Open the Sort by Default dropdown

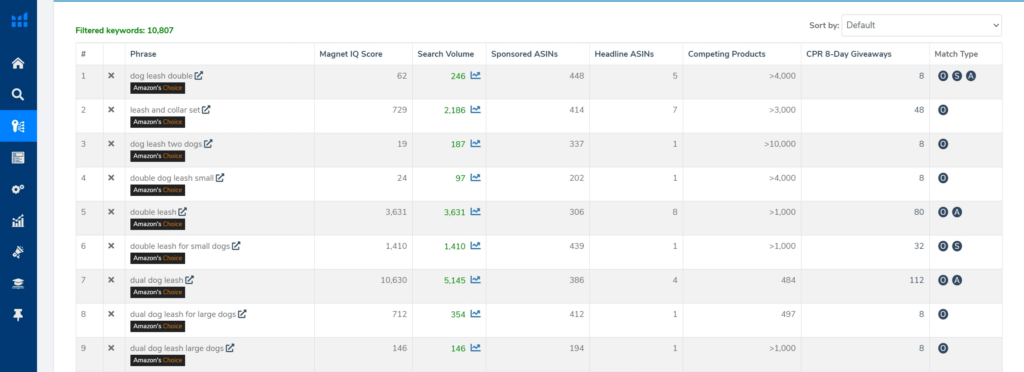[921, 25]
